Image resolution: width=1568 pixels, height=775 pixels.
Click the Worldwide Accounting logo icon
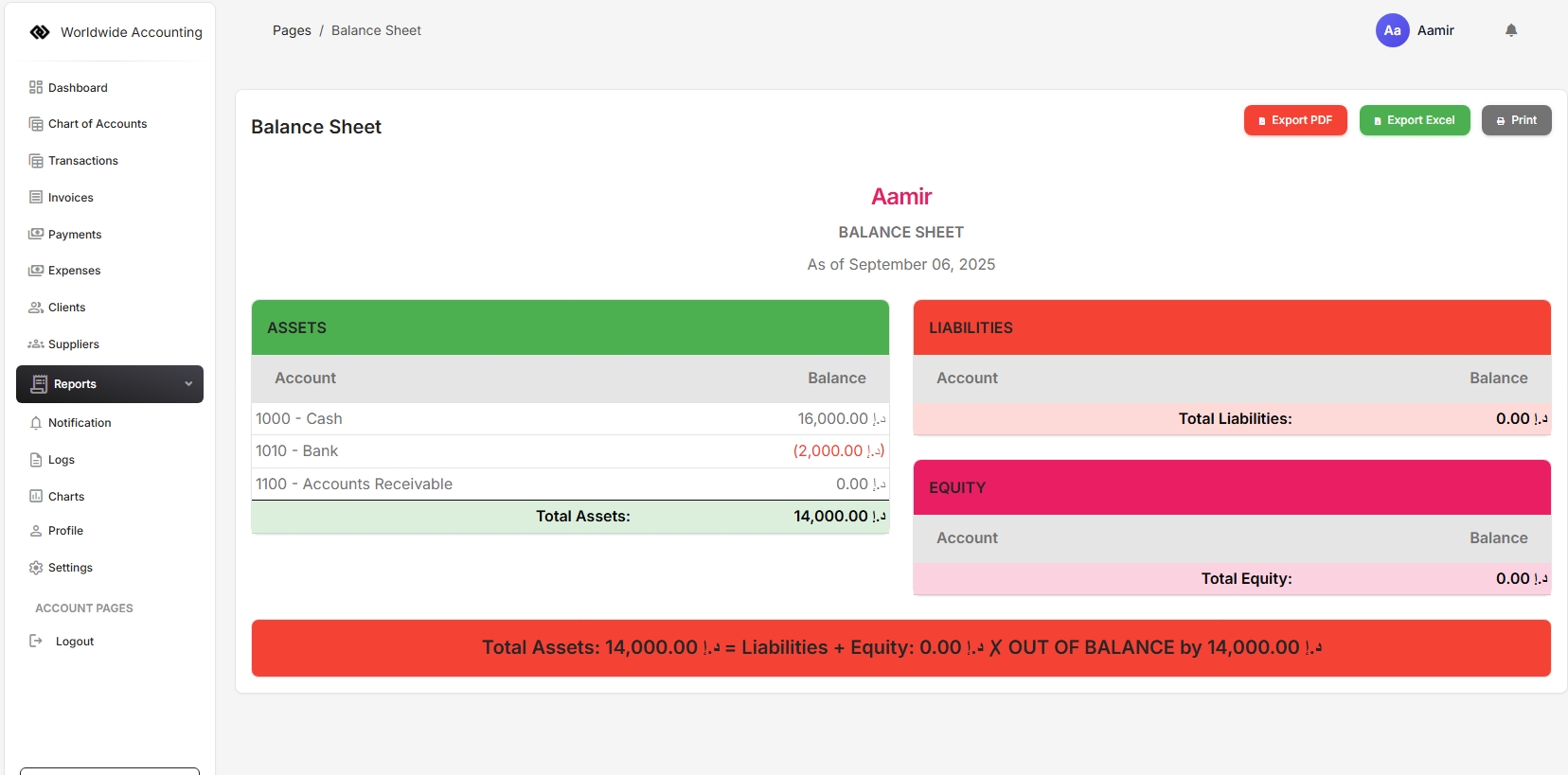[40, 32]
